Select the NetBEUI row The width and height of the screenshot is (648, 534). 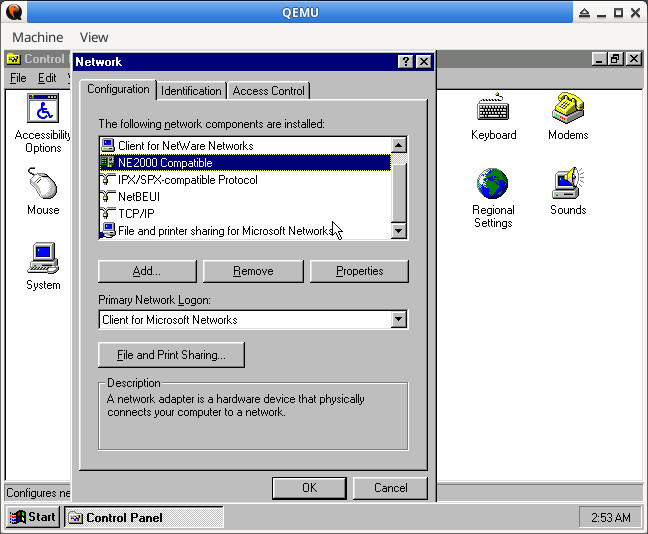coord(245,196)
